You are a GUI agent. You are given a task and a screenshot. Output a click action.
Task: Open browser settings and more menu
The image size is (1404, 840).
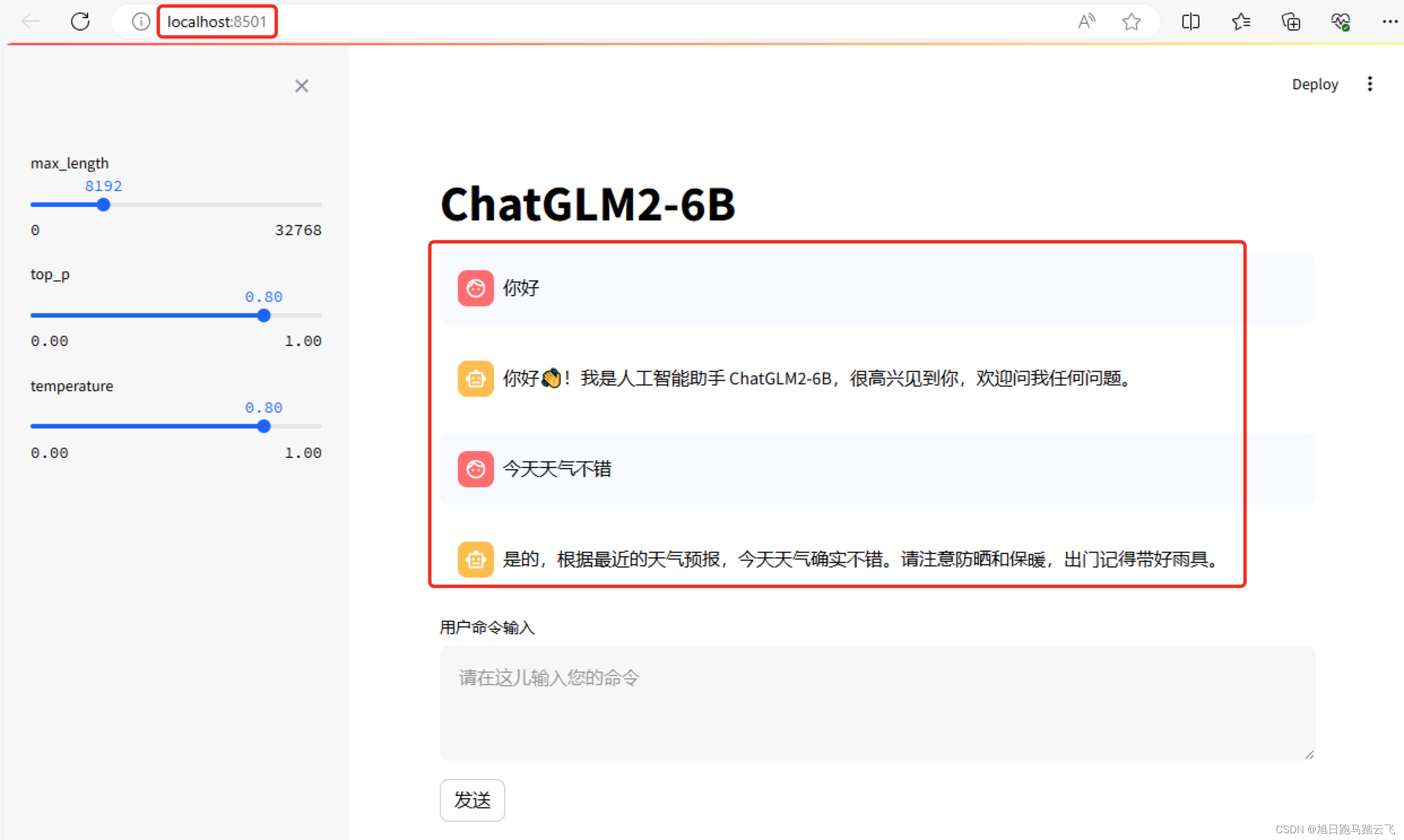[1390, 21]
